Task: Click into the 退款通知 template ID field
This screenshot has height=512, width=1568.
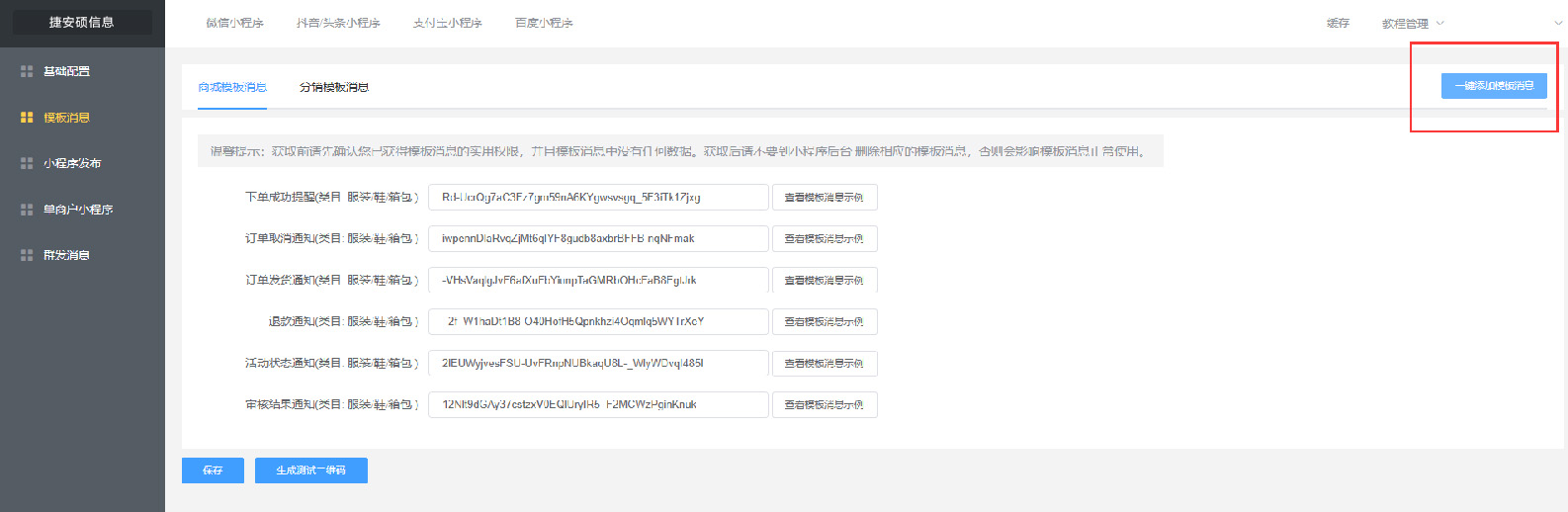Action: pyautogui.click(x=598, y=322)
